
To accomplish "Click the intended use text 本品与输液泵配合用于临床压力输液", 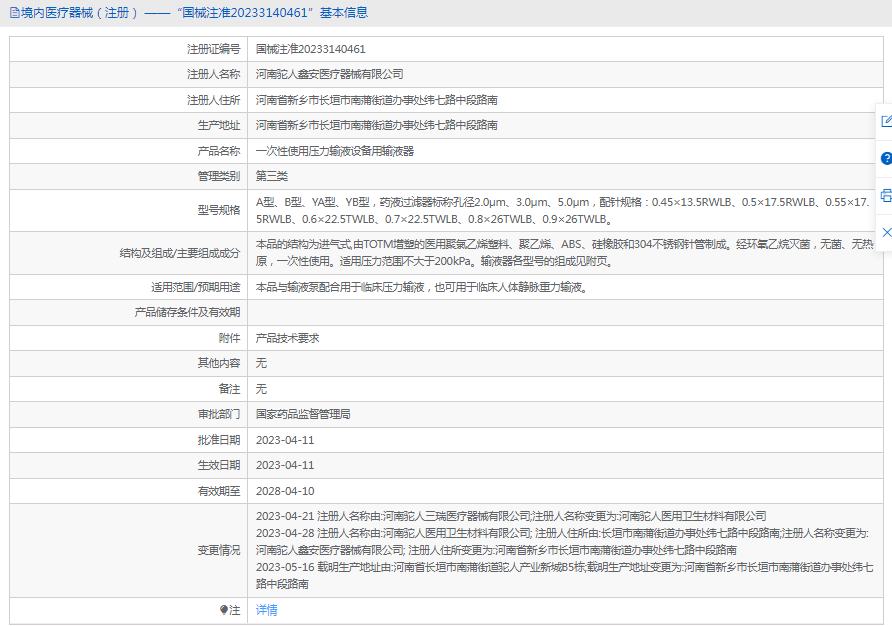I will coord(422,287).
